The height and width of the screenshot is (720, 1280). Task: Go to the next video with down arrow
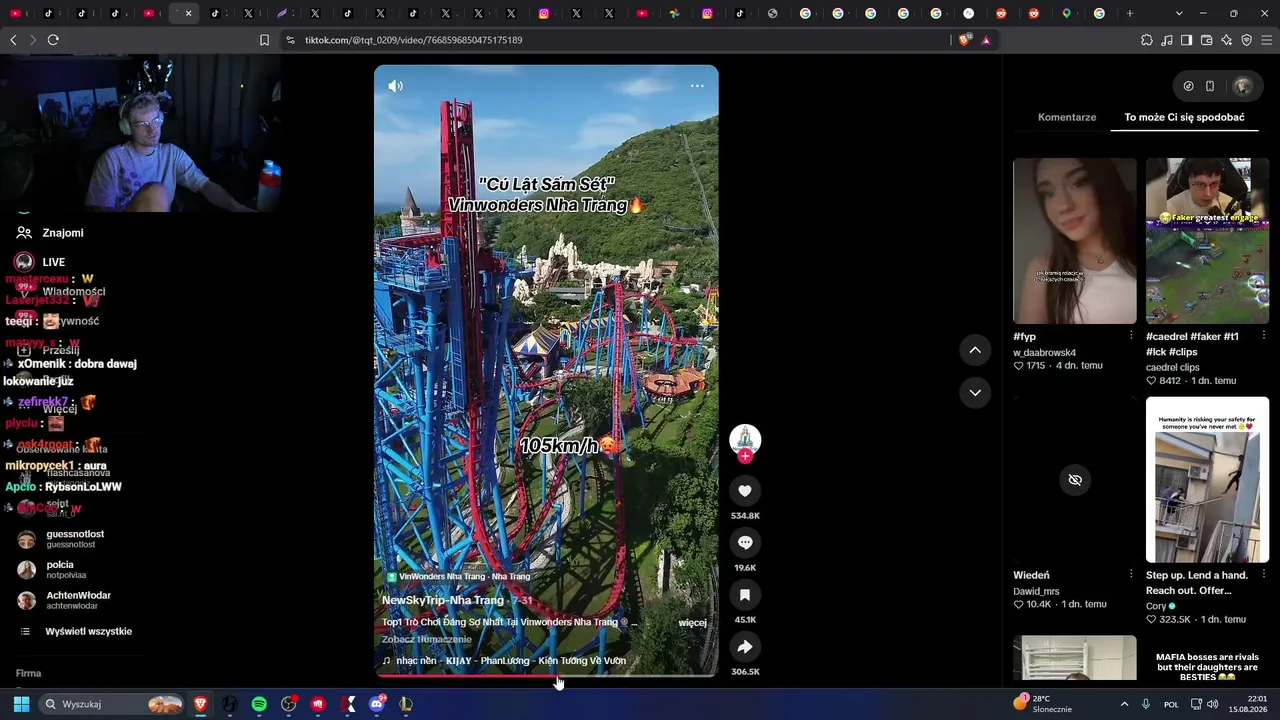click(975, 392)
